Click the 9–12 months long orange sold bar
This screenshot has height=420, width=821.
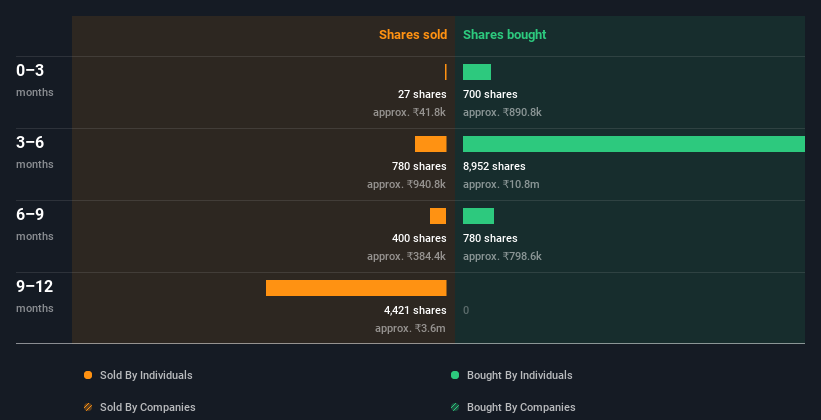(356, 288)
